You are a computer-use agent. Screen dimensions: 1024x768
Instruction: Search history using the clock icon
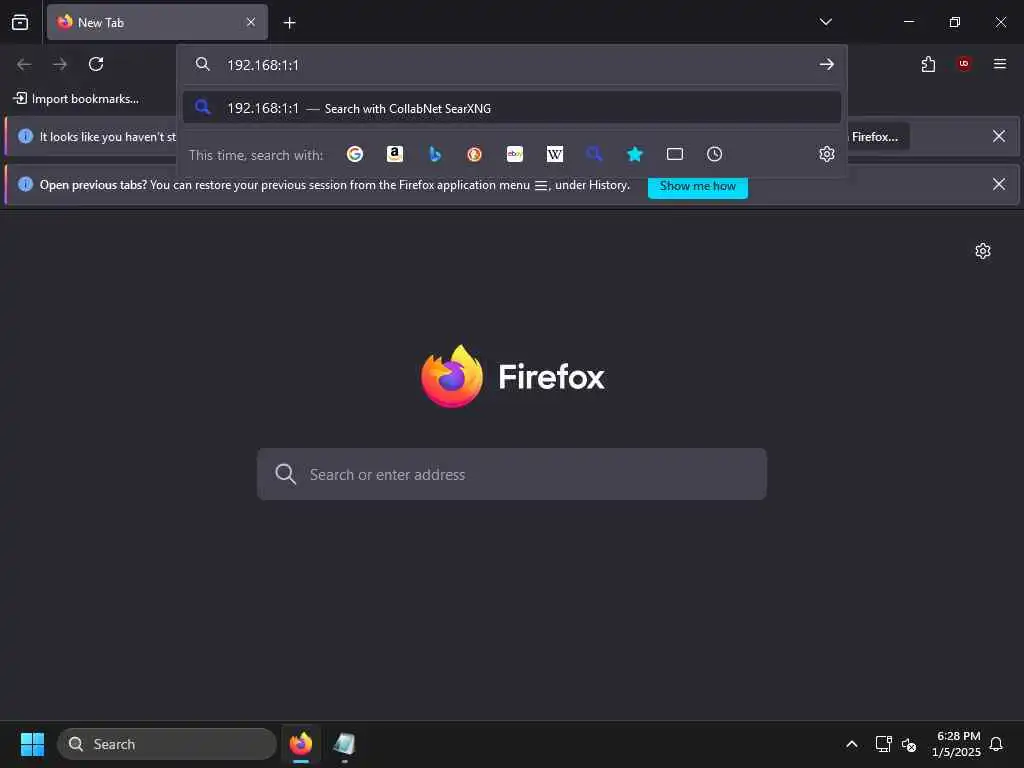point(714,154)
